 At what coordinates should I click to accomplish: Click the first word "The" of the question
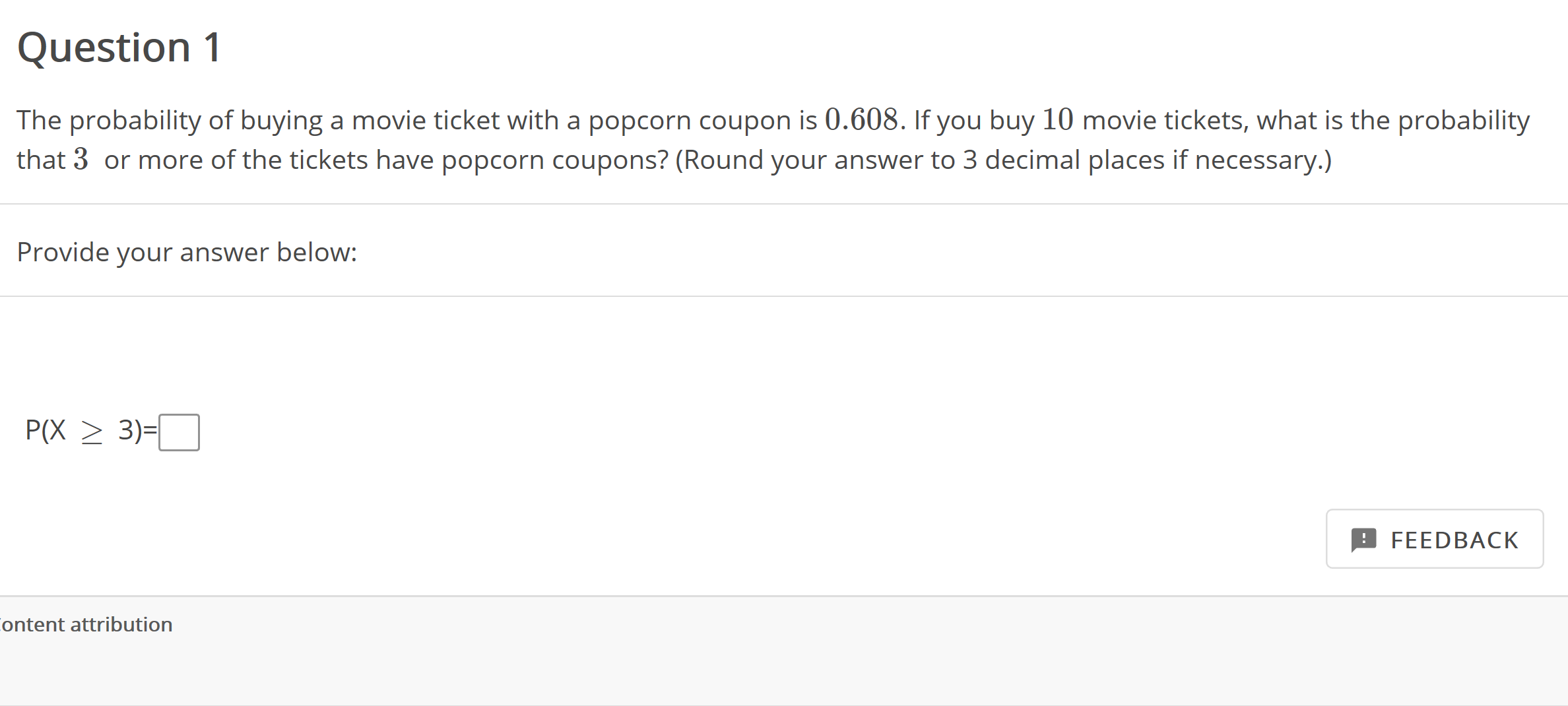pyautogui.click(x=39, y=120)
